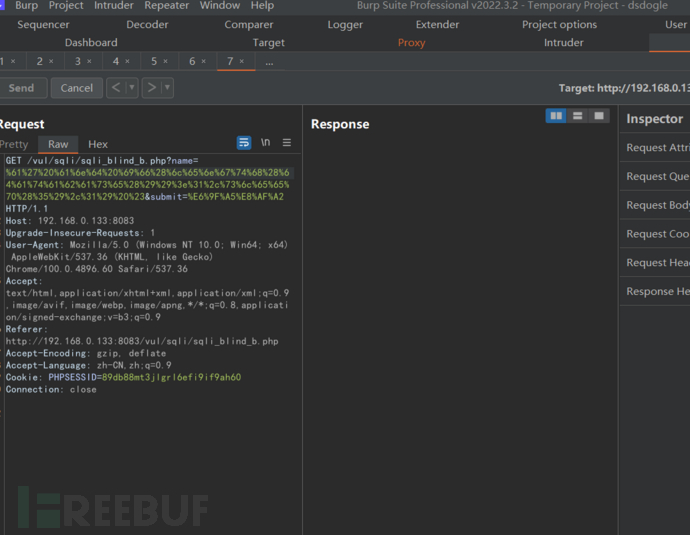Switch request view to Hex

coord(98,144)
